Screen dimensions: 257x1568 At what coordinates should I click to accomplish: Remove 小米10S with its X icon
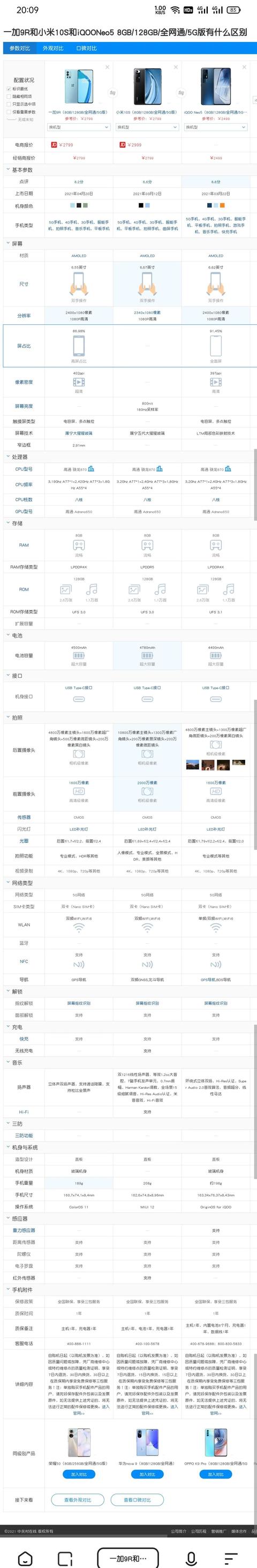(x=176, y=67)
